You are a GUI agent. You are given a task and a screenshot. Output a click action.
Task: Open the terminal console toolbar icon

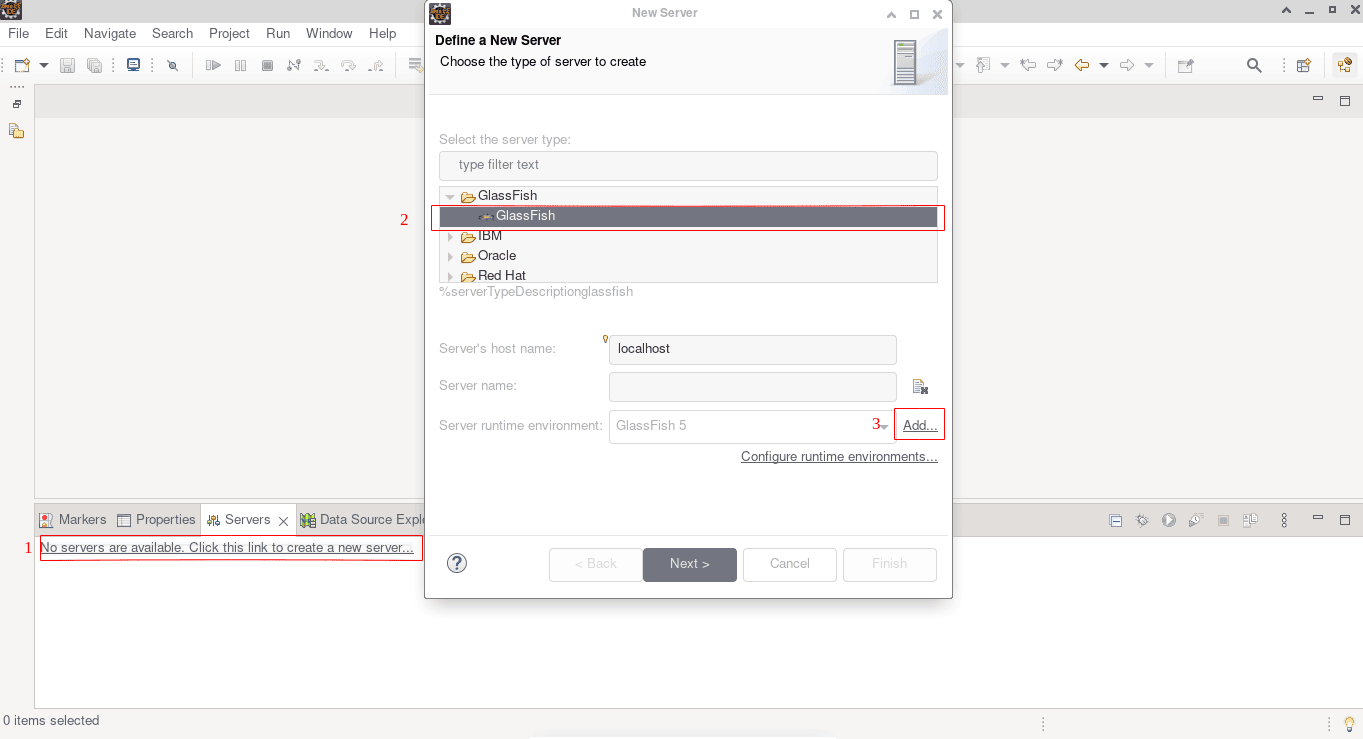[133, 65]
